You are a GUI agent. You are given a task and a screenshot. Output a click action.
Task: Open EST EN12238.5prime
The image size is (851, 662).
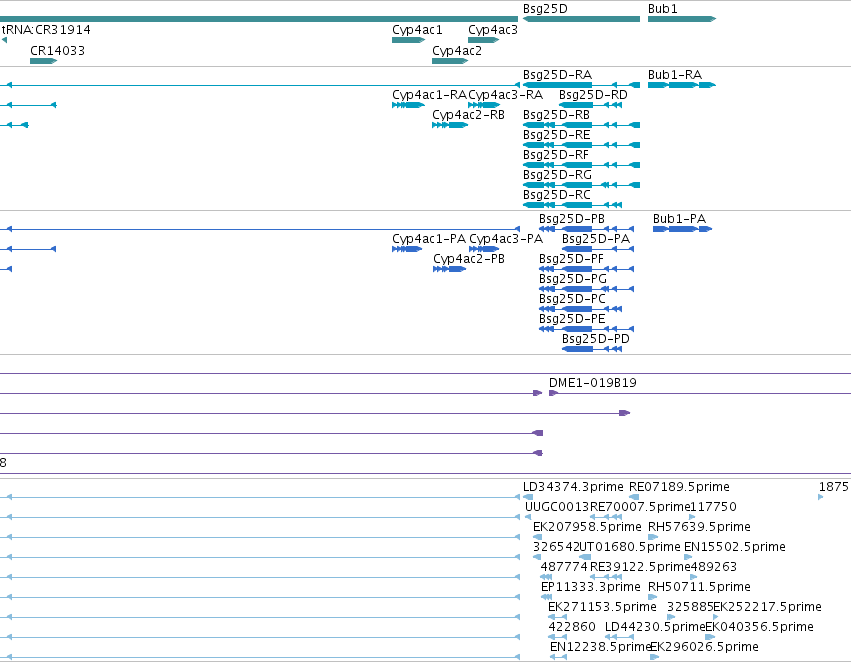click(558, 657)
